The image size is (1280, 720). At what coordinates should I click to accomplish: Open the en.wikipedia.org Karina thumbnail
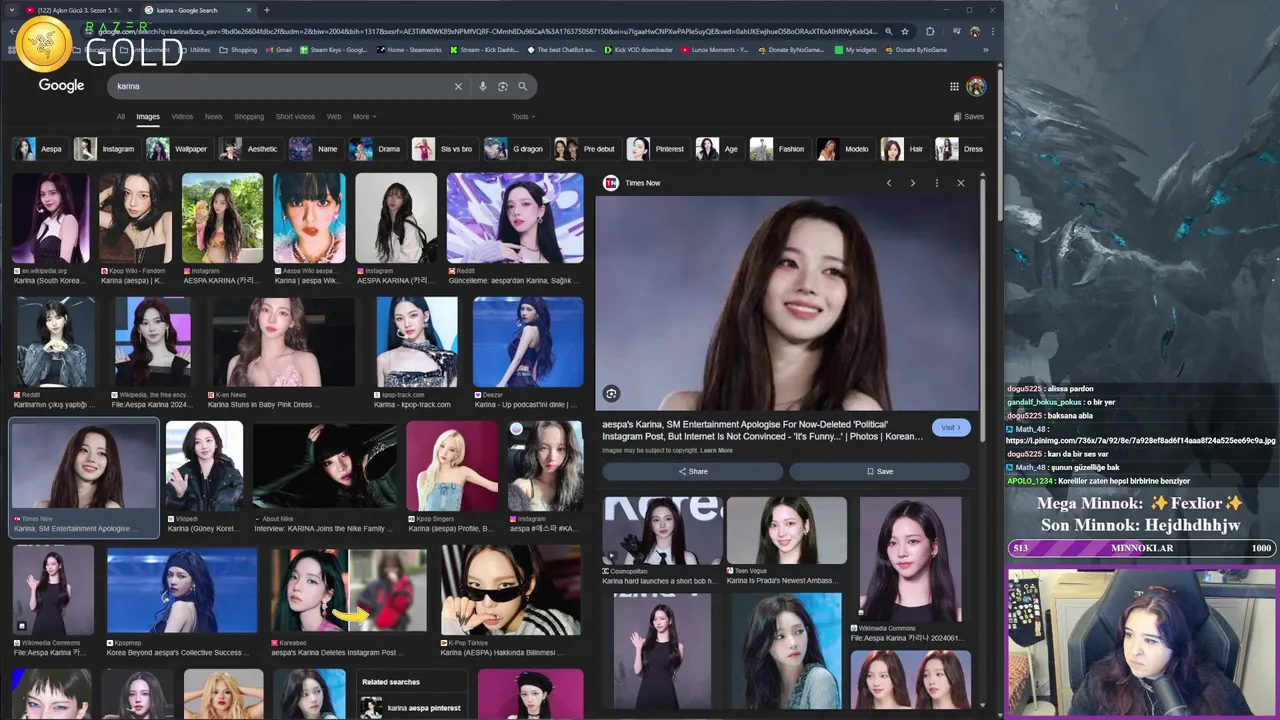click(x=51, y=219)
